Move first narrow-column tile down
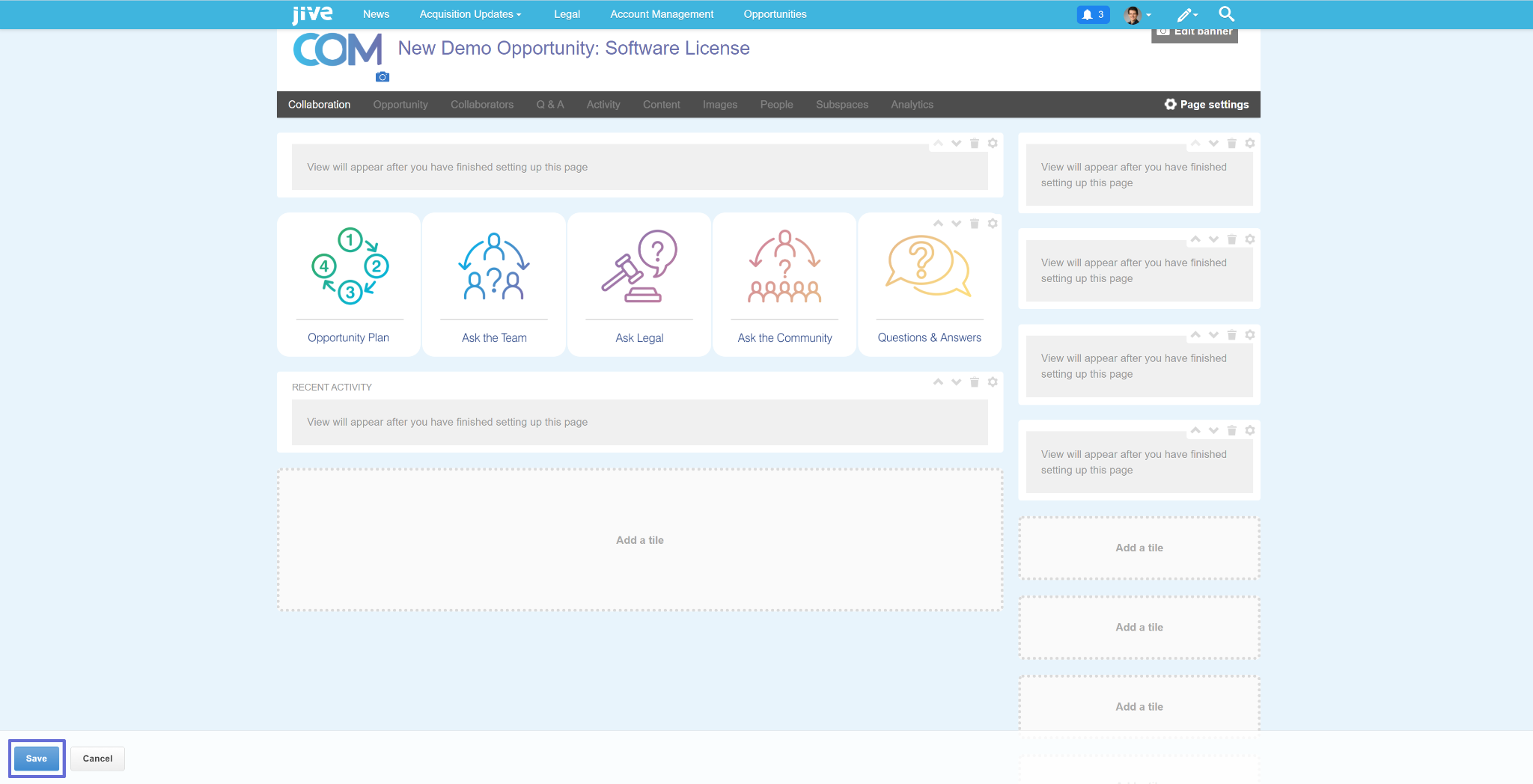Screen dimensions: 1533x784 (x=1213, y=143)
